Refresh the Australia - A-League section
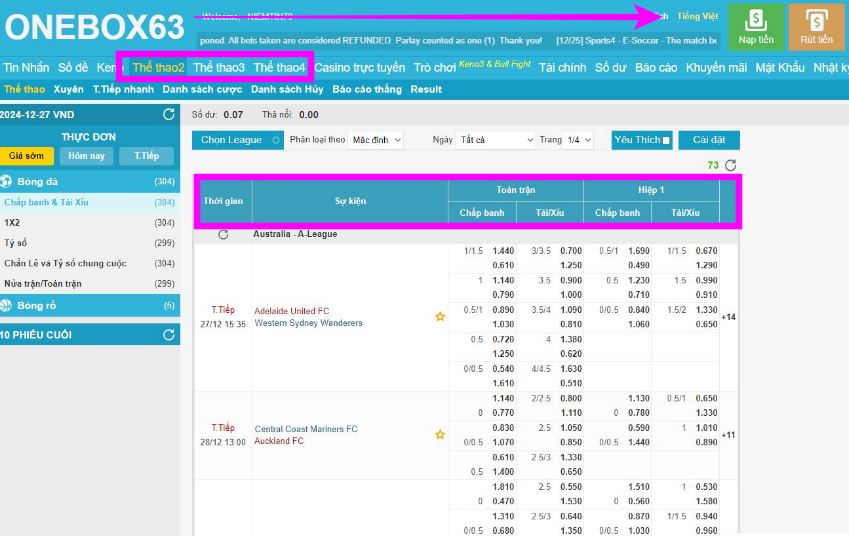This screenshot has height=536, width=849. (x=223, y=234)
